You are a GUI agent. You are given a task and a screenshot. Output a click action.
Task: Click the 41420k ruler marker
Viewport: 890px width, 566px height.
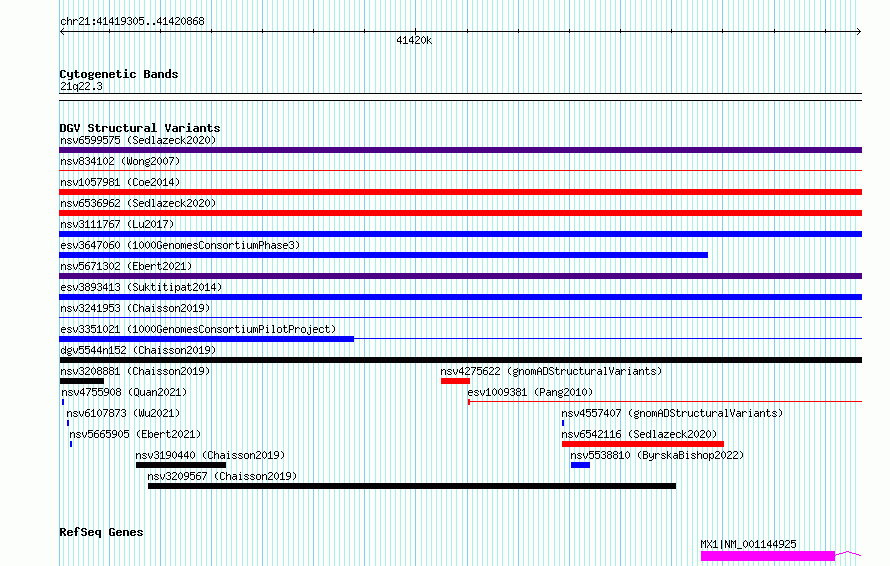414,40
